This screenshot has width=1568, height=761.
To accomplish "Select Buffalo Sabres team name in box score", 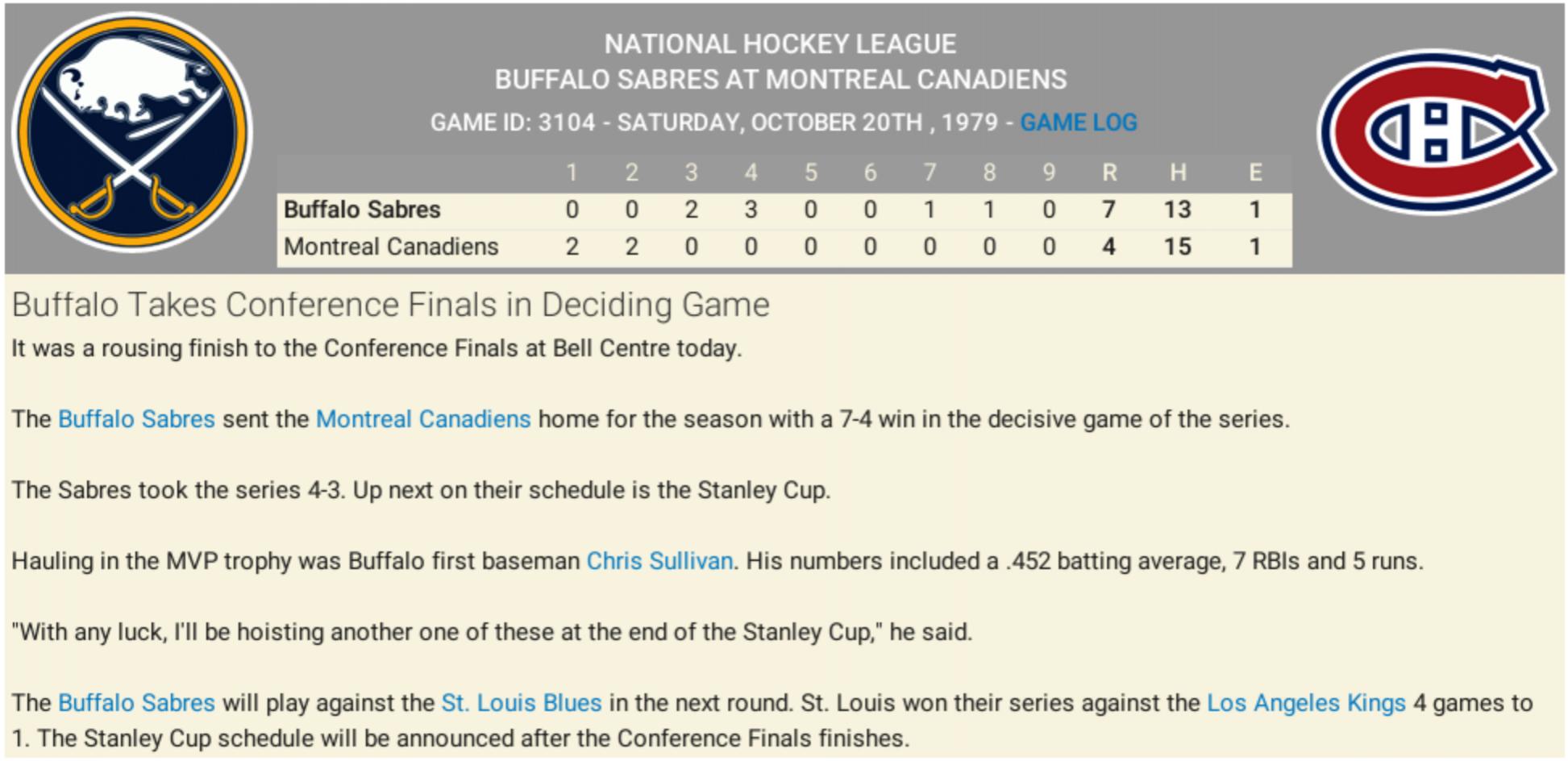I will 362,210.
